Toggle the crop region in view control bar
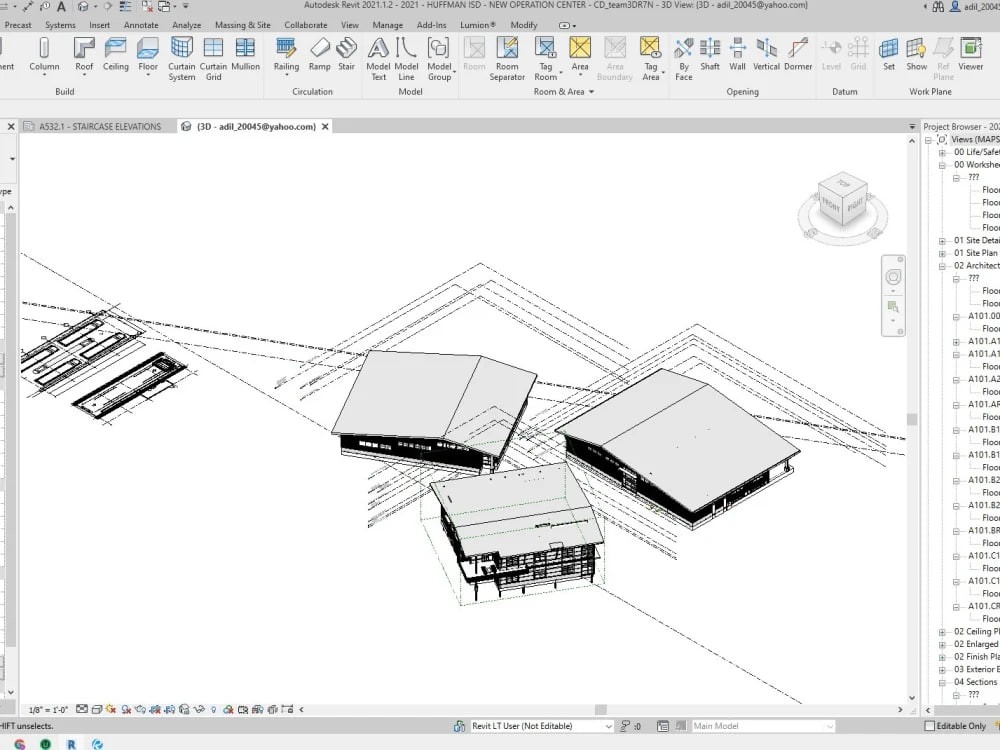 pos(170,706)
